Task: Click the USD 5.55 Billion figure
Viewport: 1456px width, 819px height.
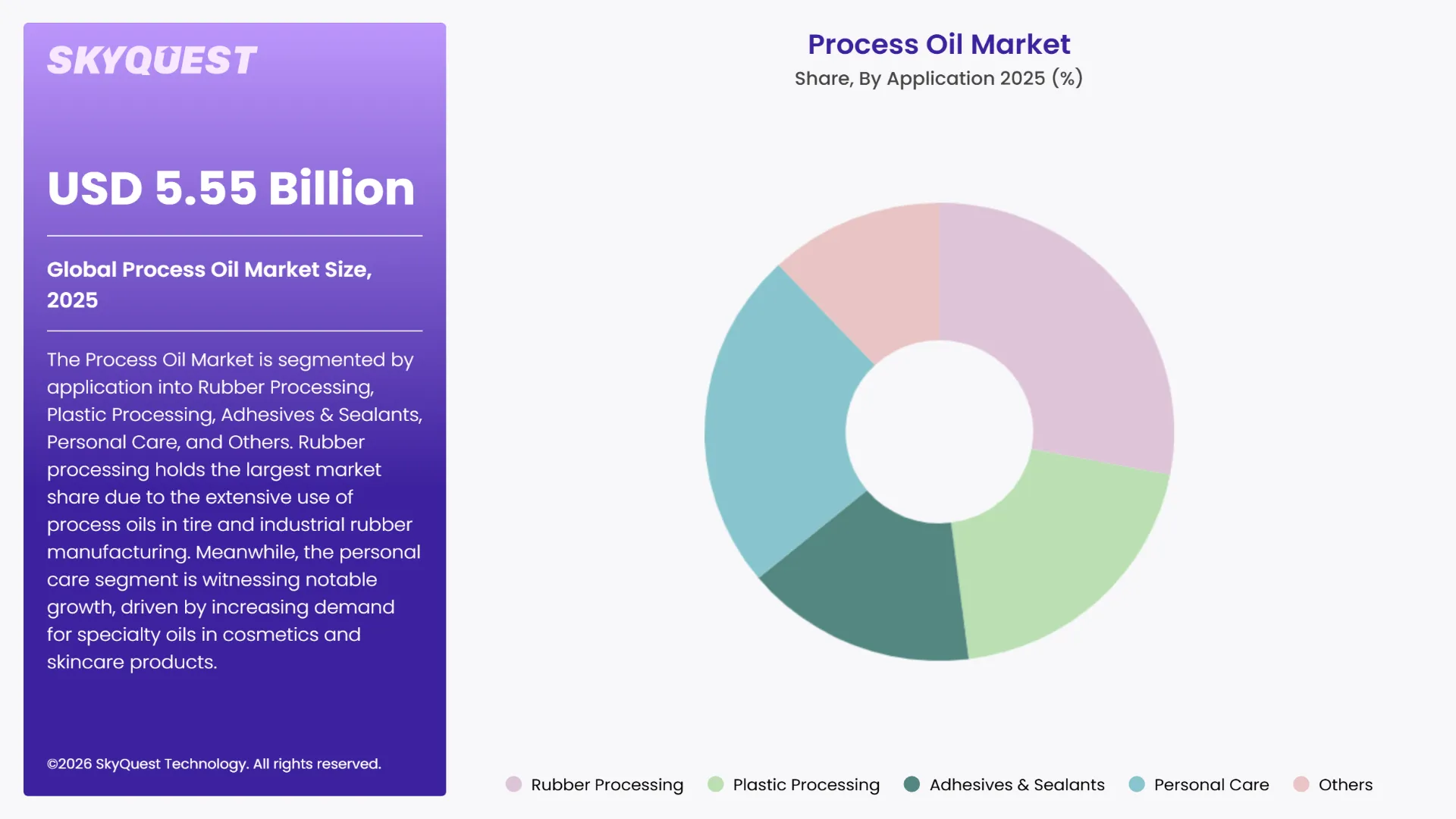Action: (x=231, y=187)
